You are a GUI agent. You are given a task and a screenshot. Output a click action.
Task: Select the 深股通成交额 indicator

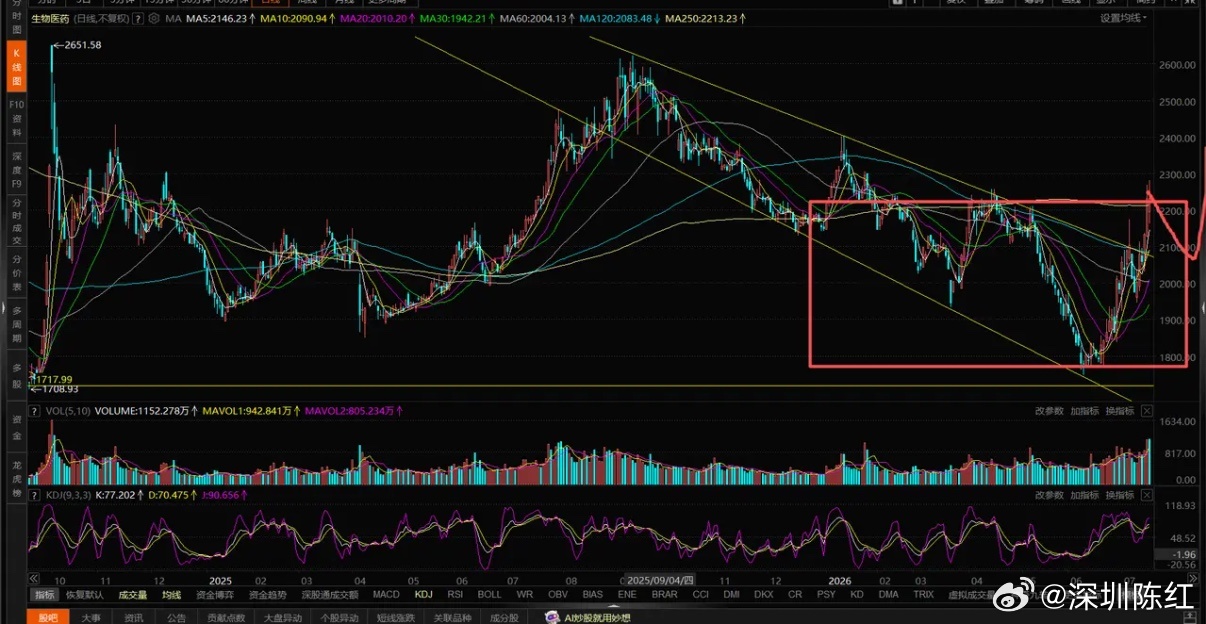[x=329, y=594]
